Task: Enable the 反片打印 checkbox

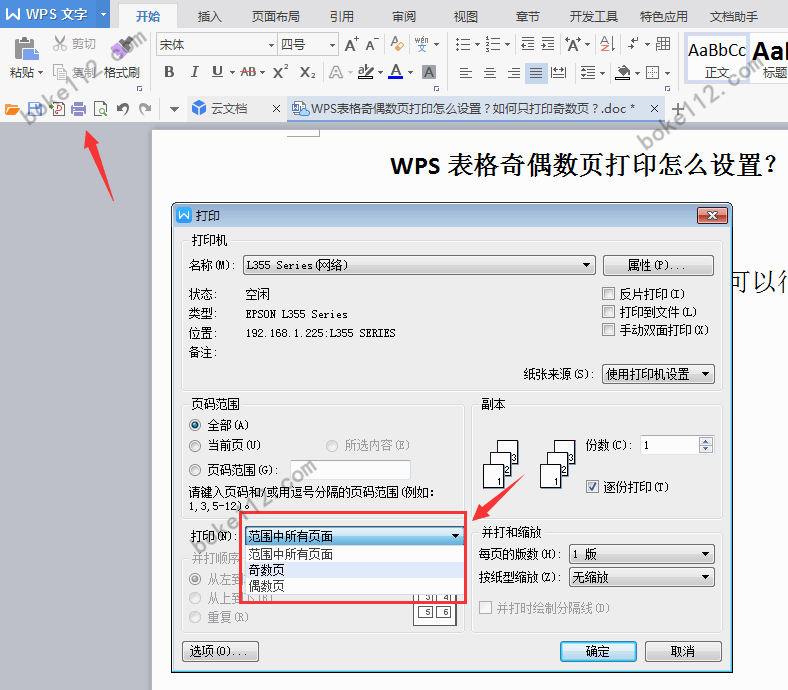Action: tap(608, 294)
